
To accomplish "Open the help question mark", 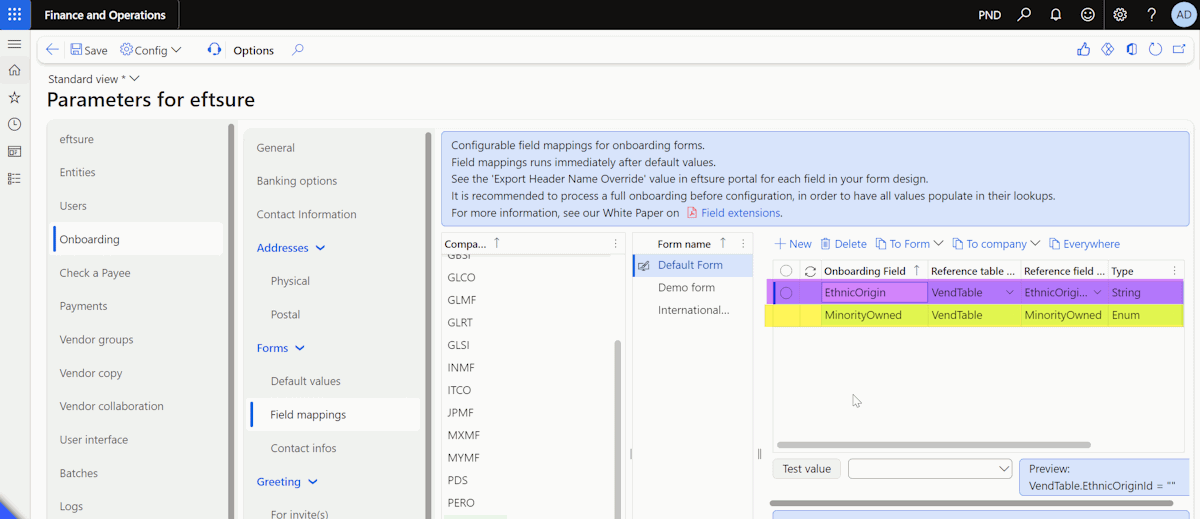I will (1152, 15).
